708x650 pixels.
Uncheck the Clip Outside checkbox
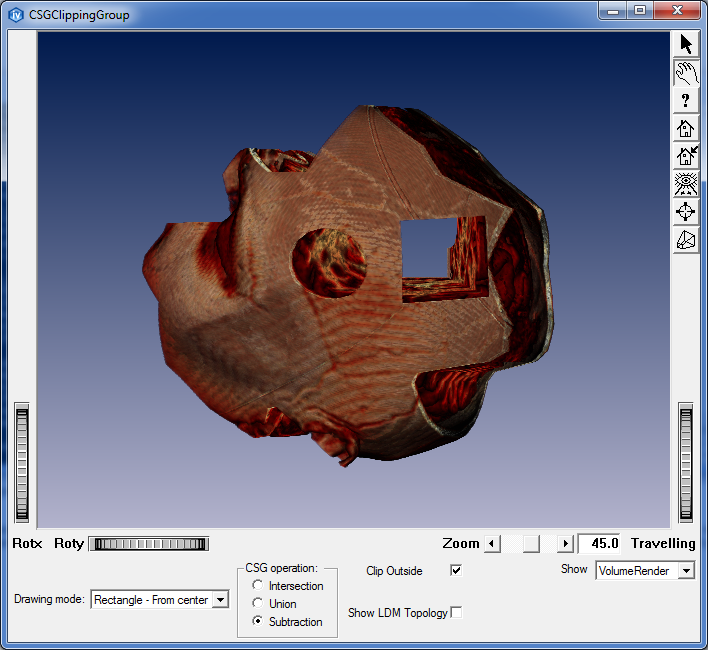(456, 571)
